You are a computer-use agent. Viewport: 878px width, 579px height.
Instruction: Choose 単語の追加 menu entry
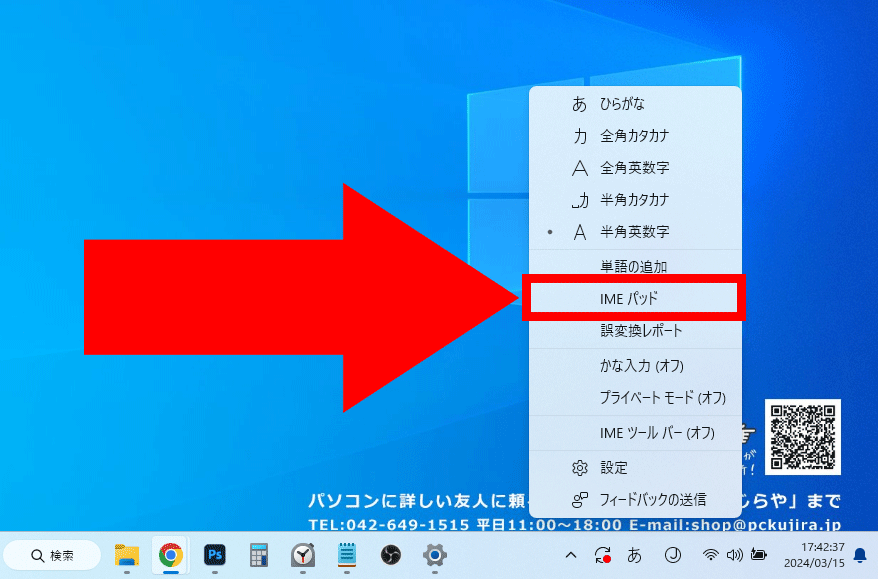point(635,266)
